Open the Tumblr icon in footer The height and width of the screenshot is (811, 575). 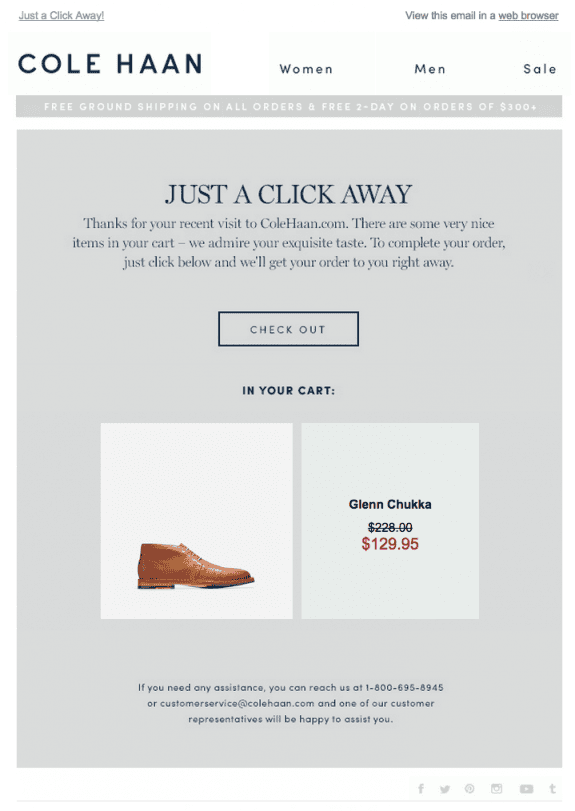(552, 788)
